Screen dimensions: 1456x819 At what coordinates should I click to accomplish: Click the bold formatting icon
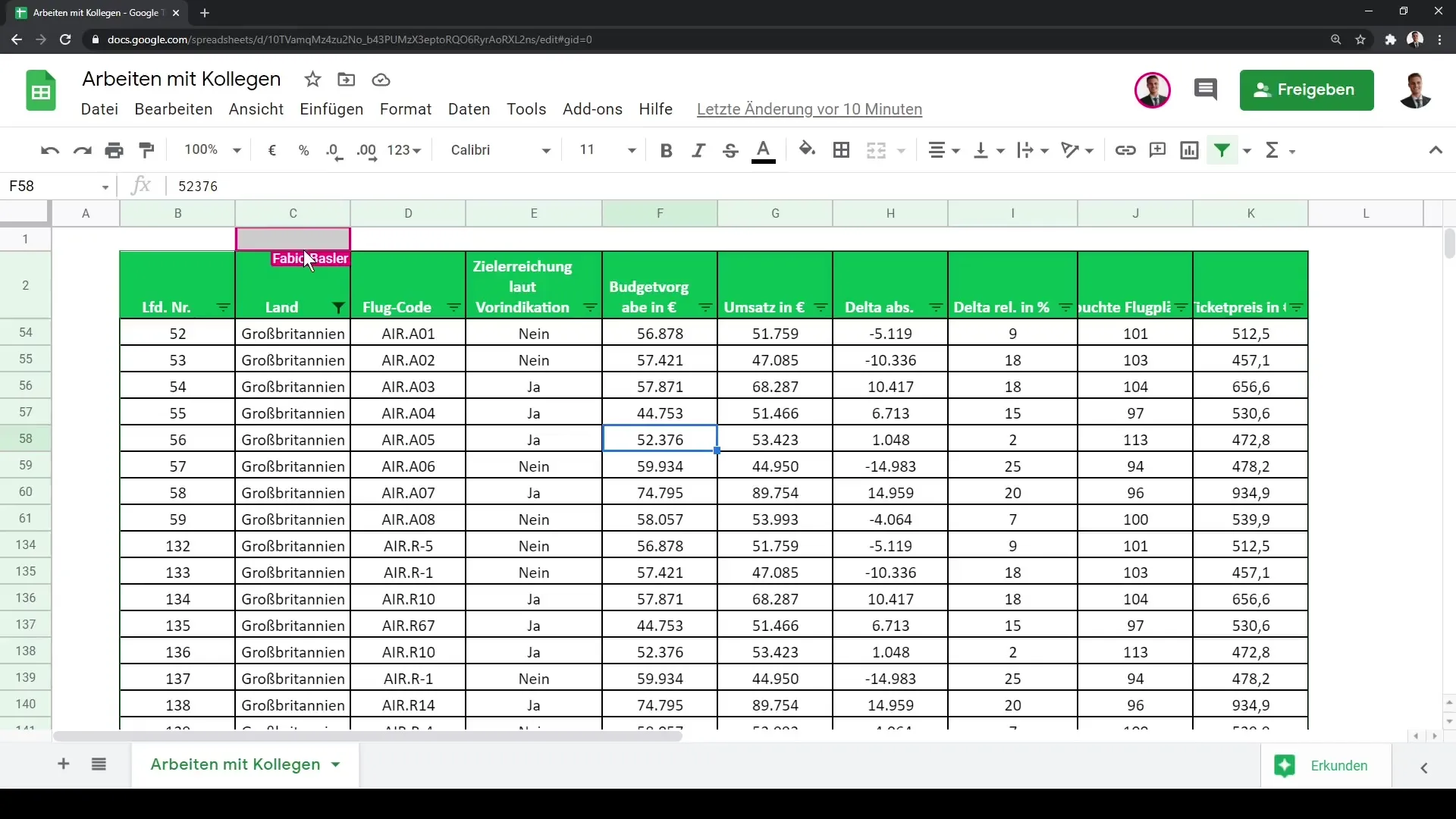tap(667, 150)
